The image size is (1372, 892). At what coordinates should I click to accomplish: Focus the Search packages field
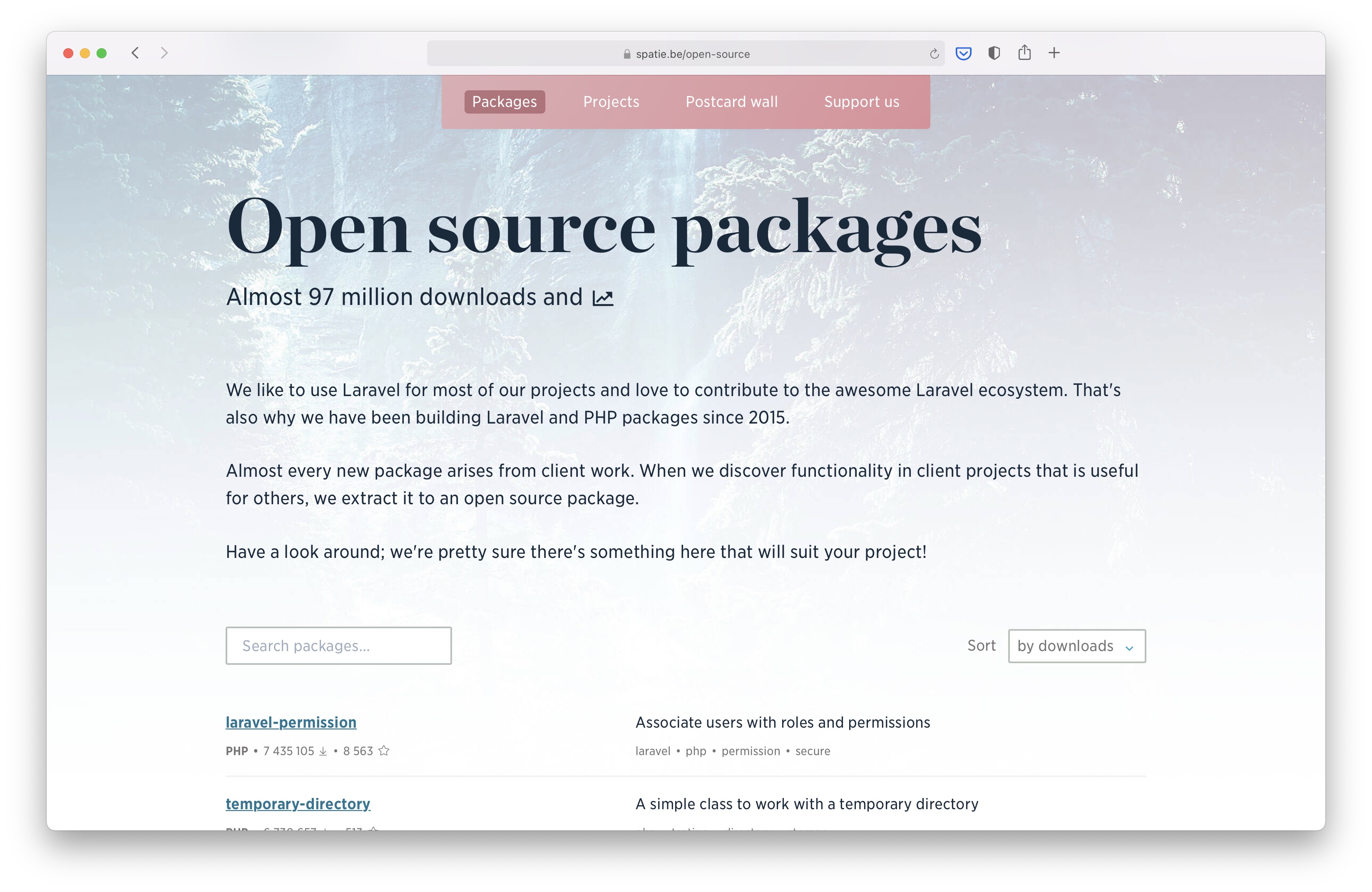click(x=338, y=645)
